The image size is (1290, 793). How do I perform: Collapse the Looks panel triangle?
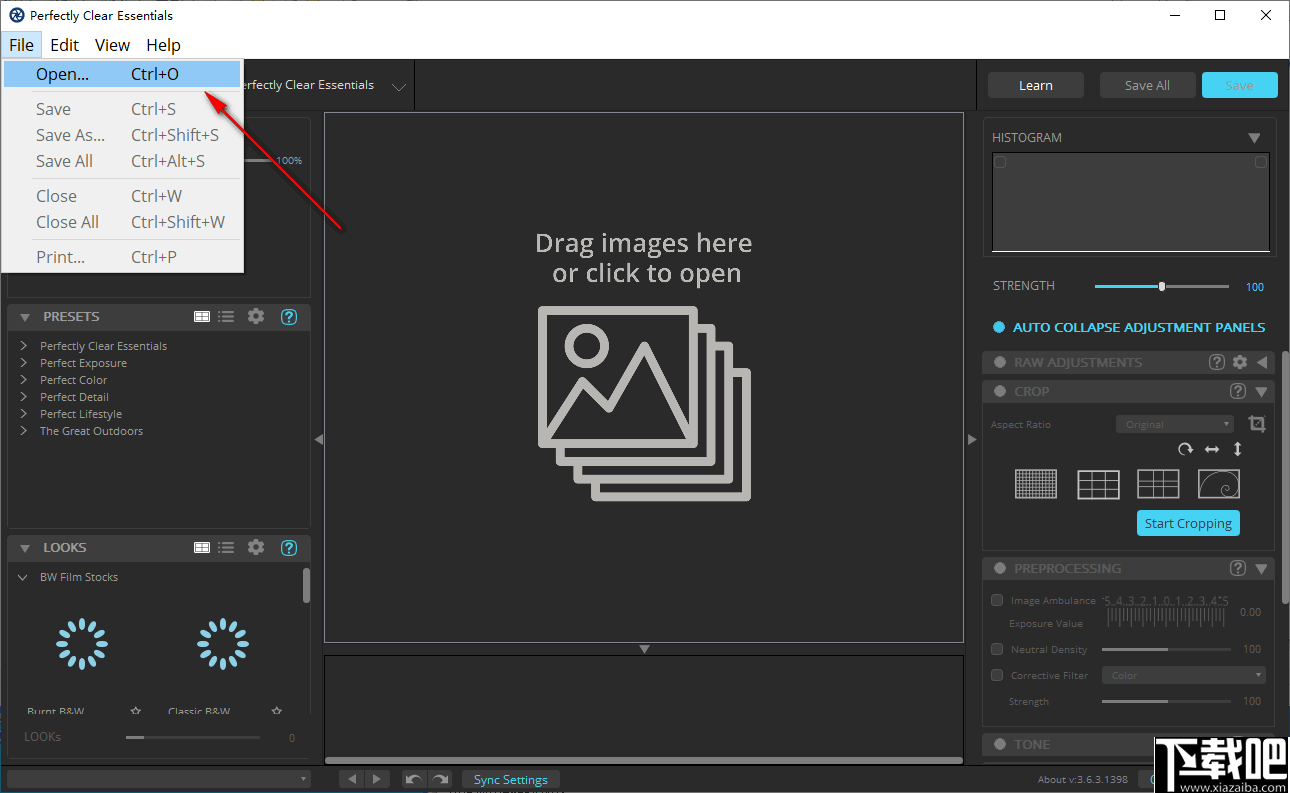25,548
